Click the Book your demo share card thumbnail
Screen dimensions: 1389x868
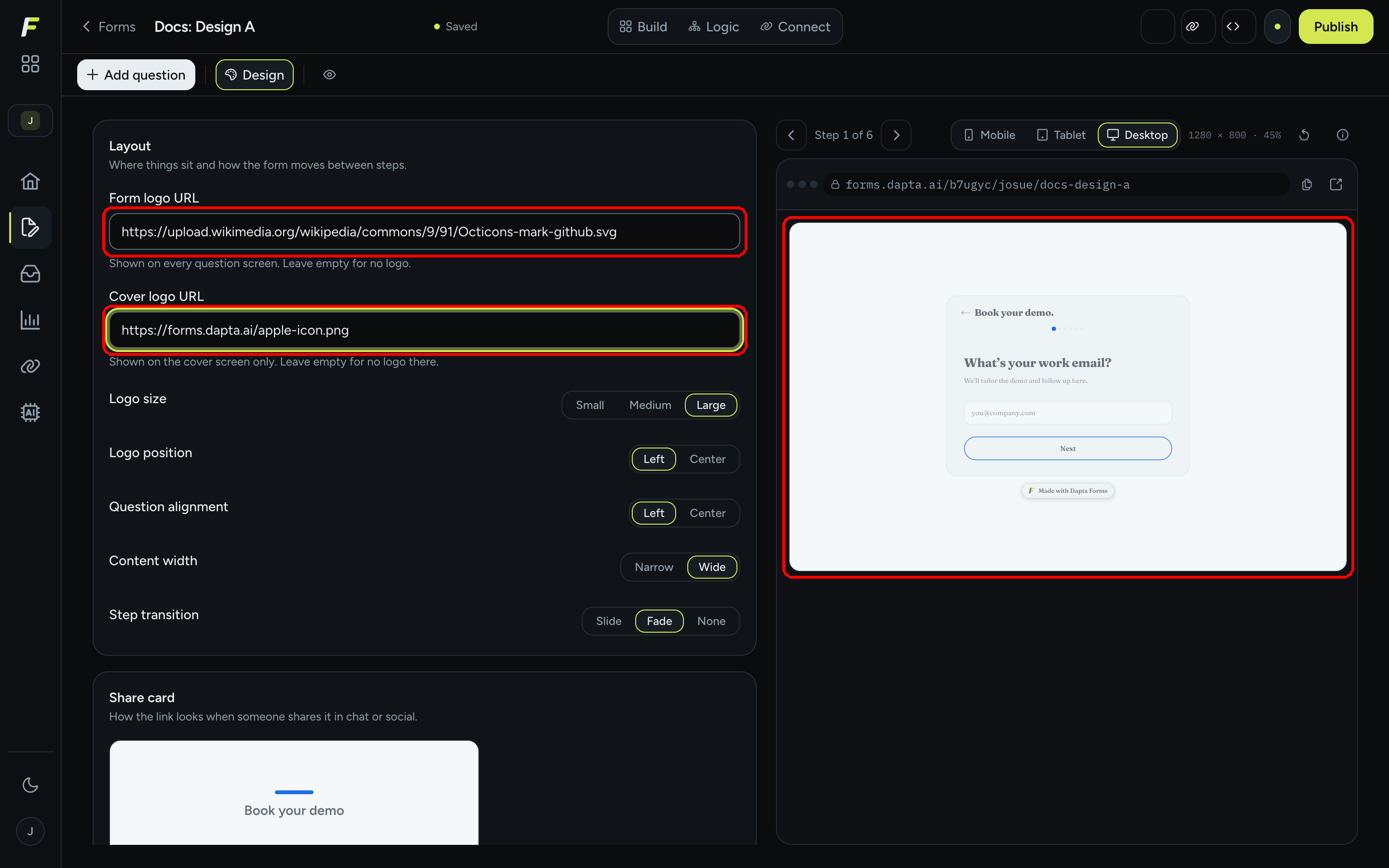(294, 793)
